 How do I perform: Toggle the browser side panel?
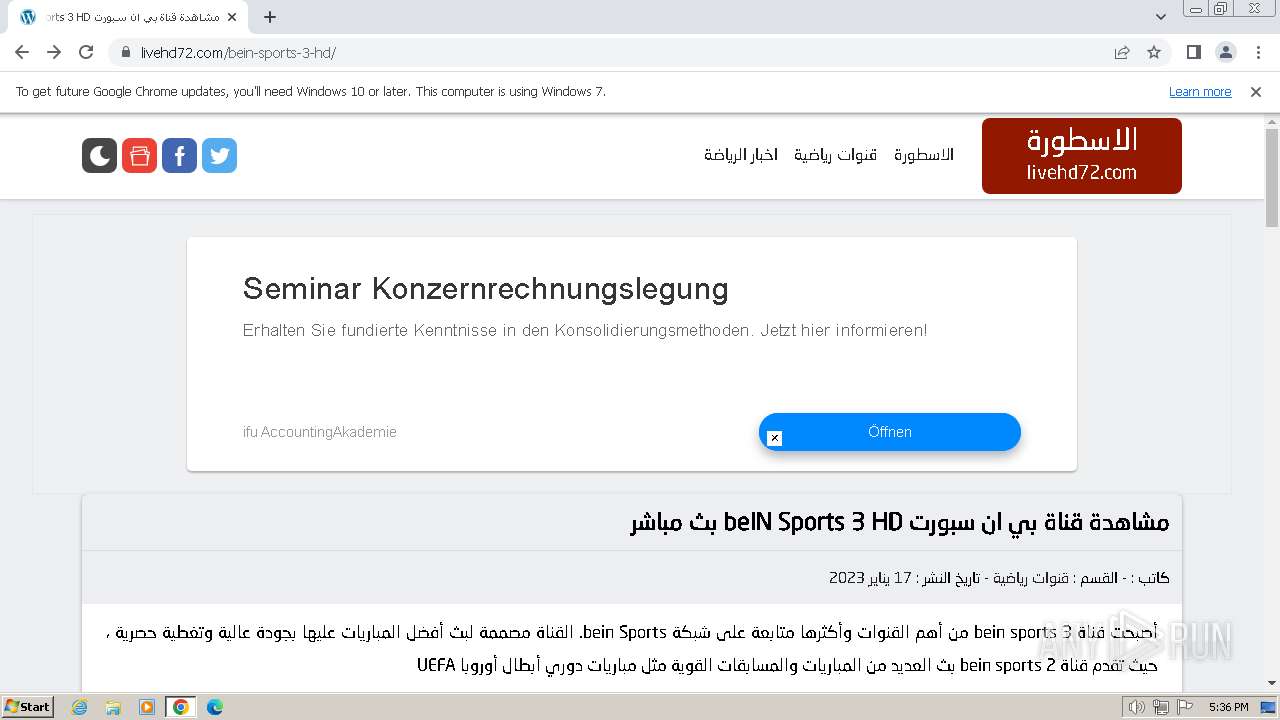pyautogui.click(x=1193, y=52)
